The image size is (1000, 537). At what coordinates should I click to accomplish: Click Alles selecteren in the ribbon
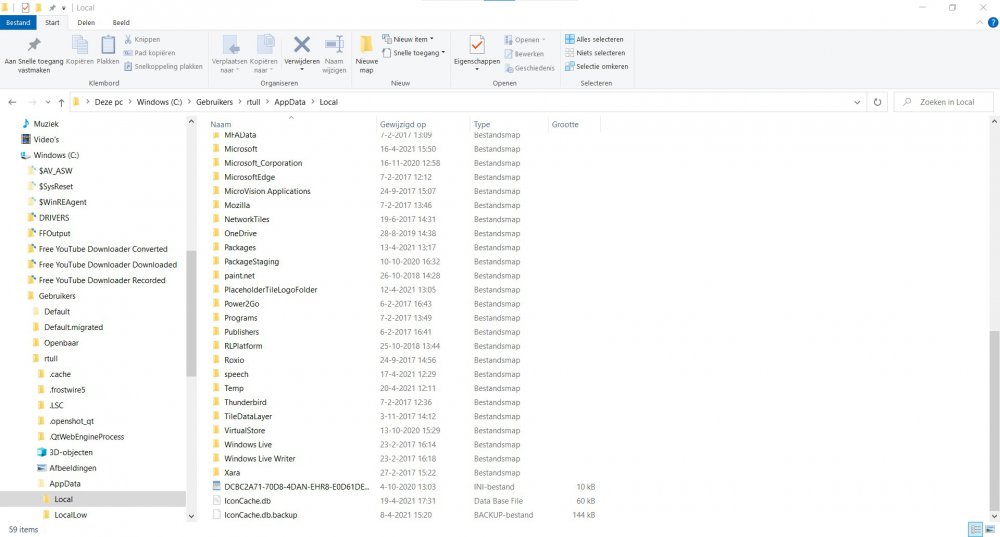[x=595, y=40]
